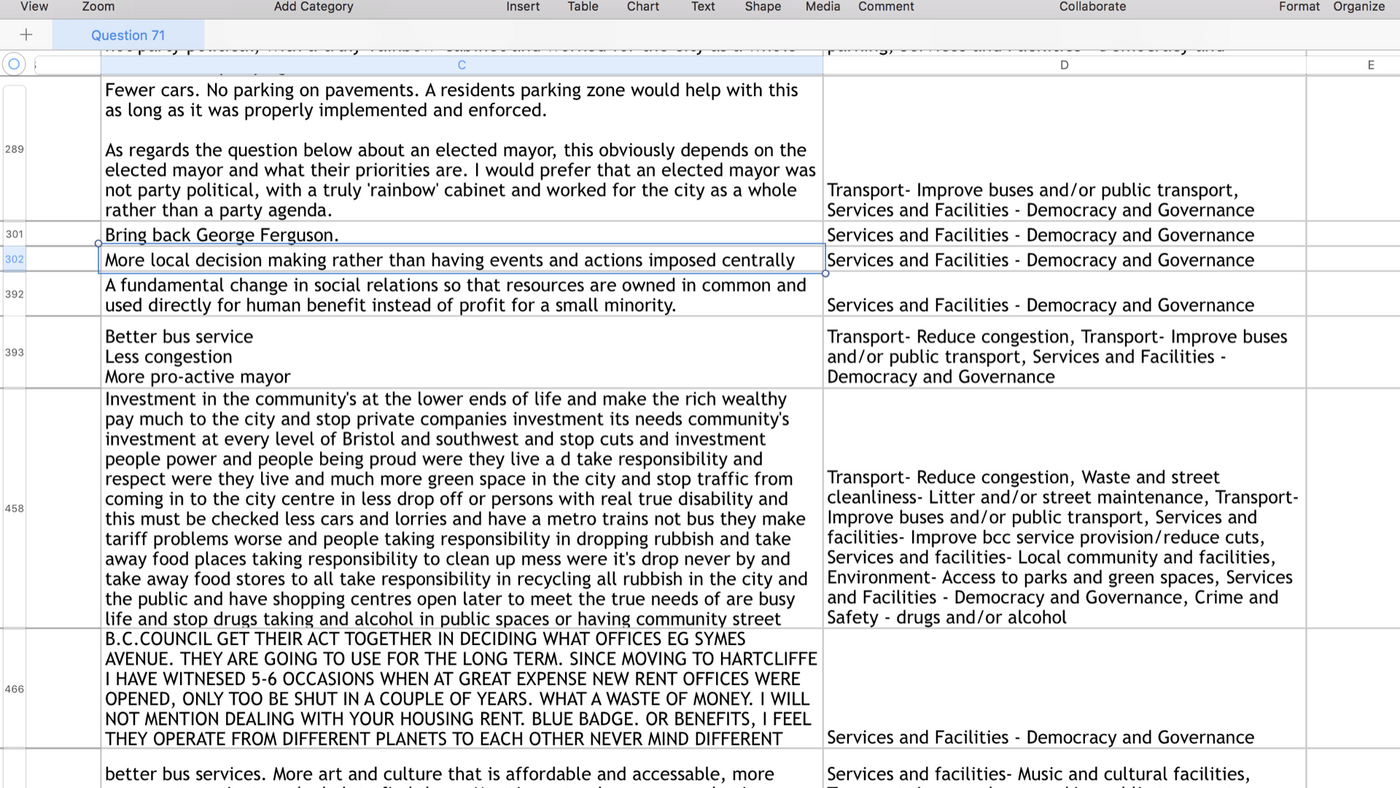Open the Organize sidebar button

tap(1359, 7)
